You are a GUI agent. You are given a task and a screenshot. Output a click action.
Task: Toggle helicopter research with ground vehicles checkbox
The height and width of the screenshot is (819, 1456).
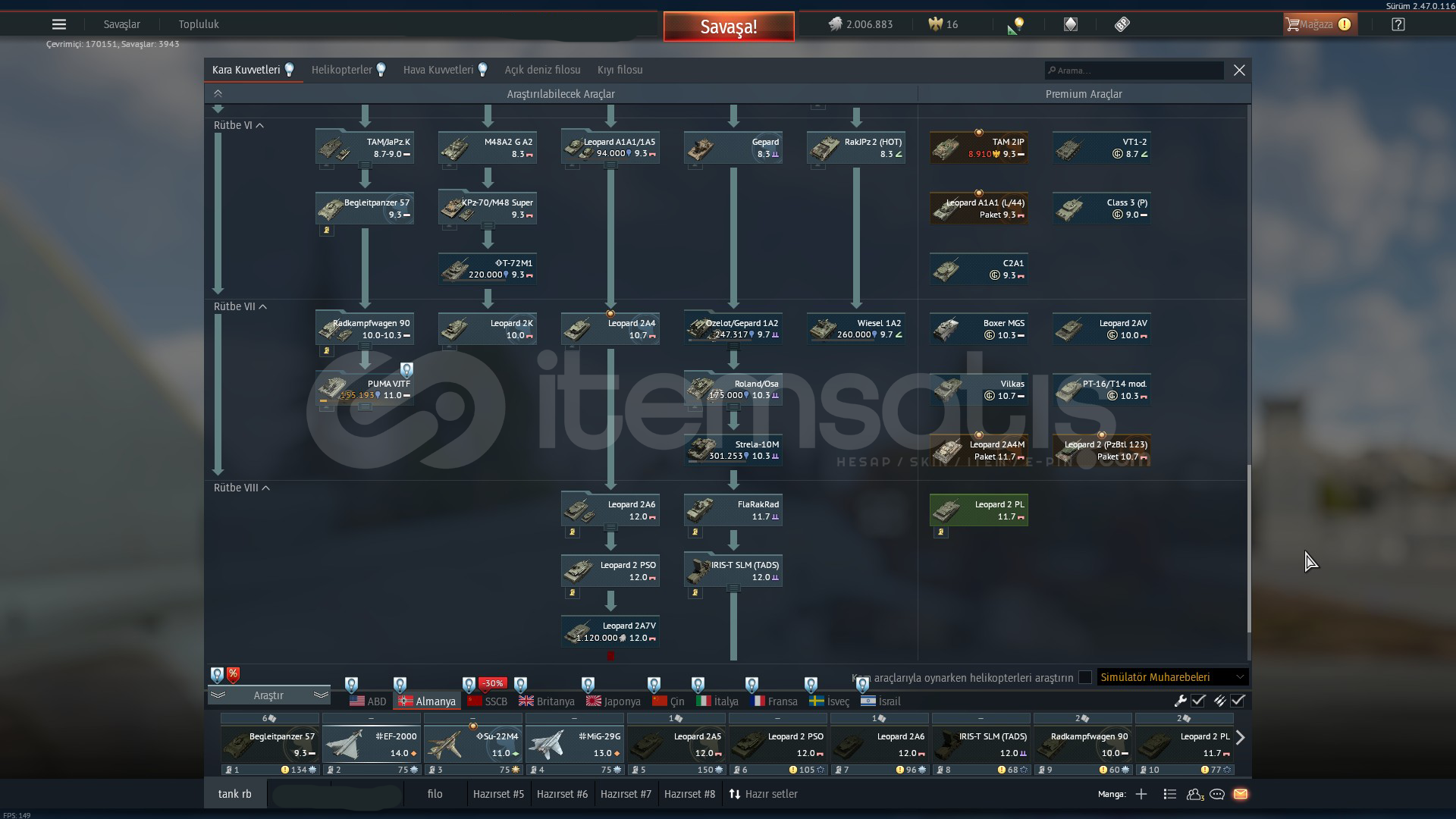[x=1085, y=677]
